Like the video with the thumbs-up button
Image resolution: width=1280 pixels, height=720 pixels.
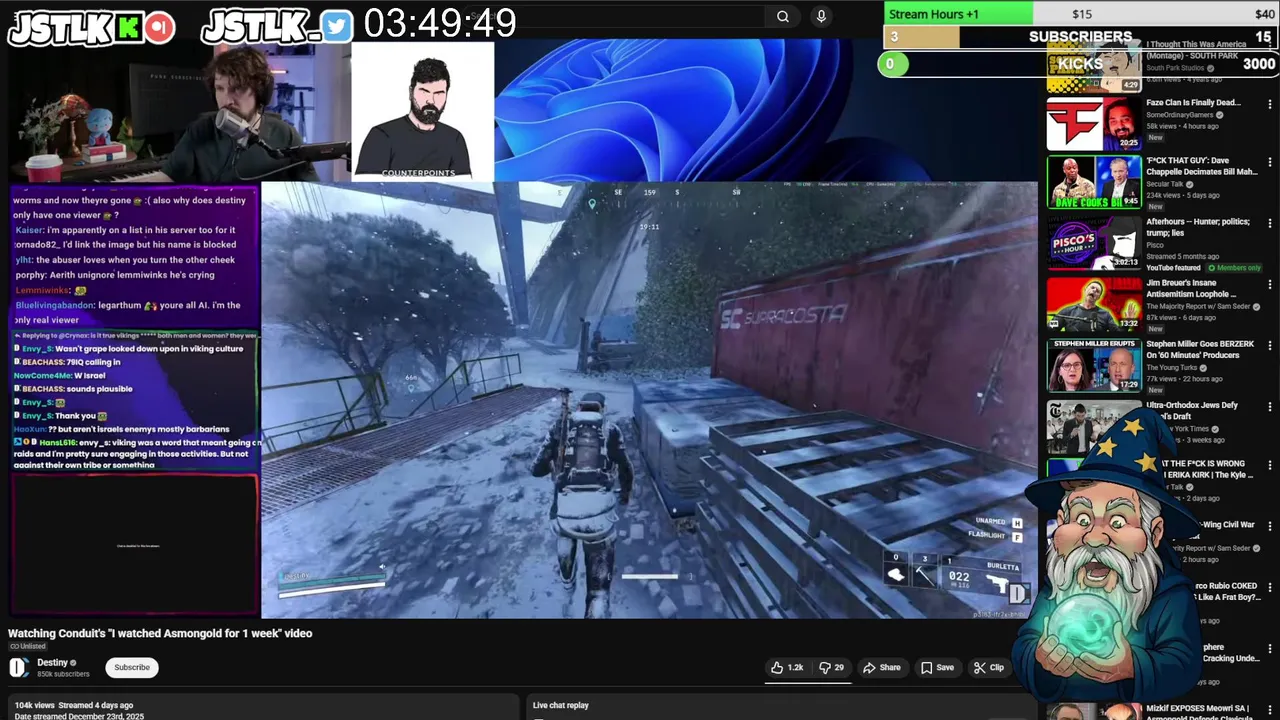(x=787, y=667)
